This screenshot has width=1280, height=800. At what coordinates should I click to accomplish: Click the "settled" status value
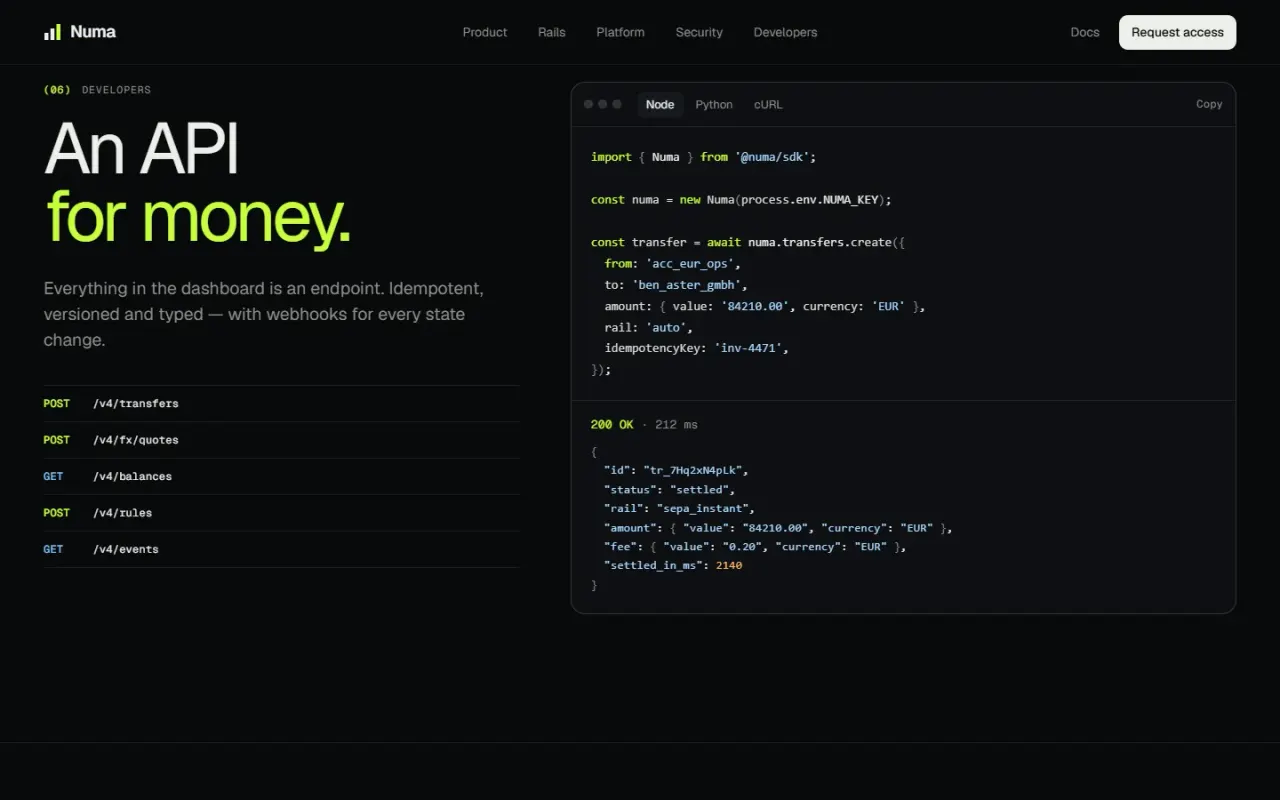pos(697,490)
